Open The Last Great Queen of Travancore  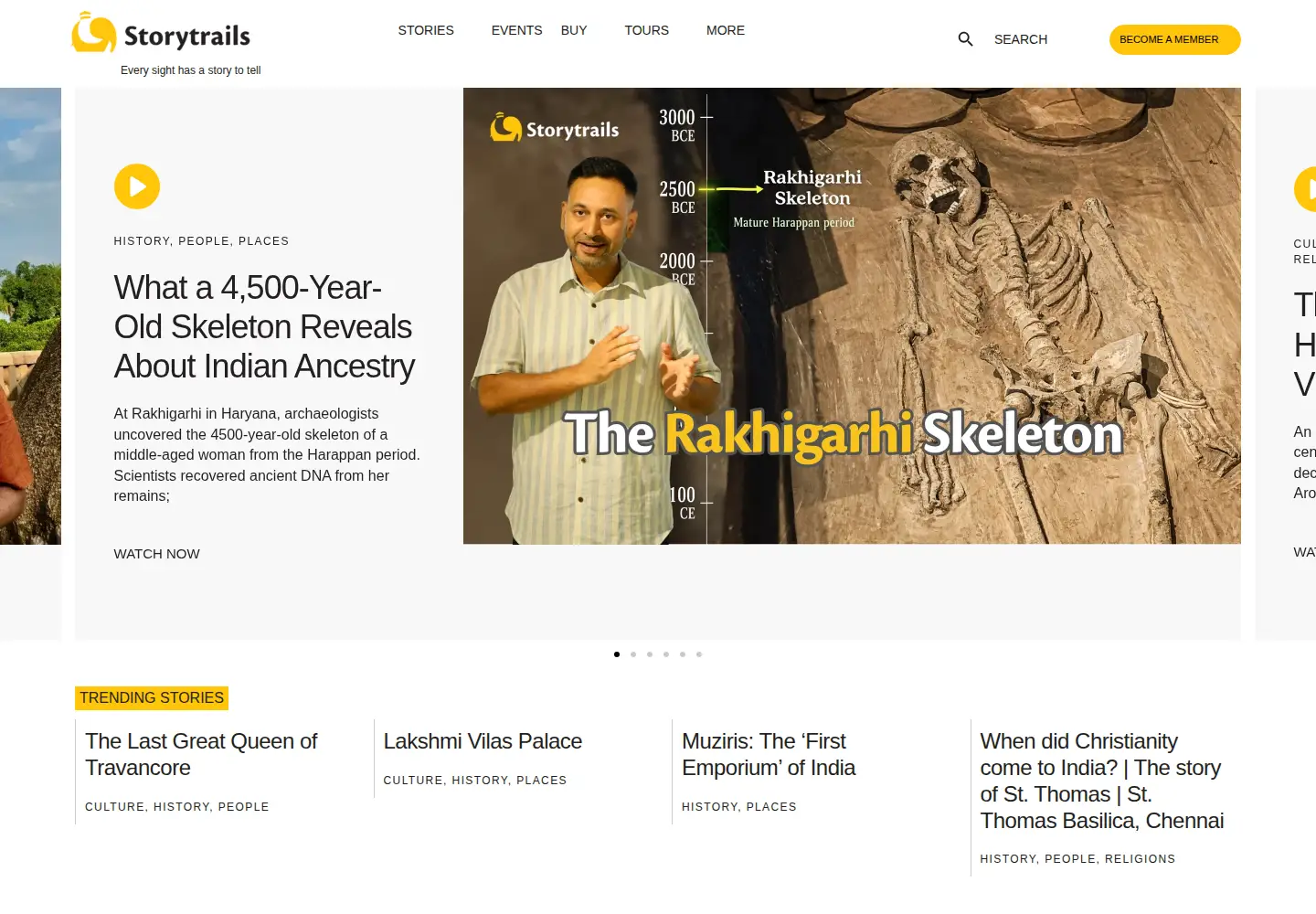tap(201, 755)
